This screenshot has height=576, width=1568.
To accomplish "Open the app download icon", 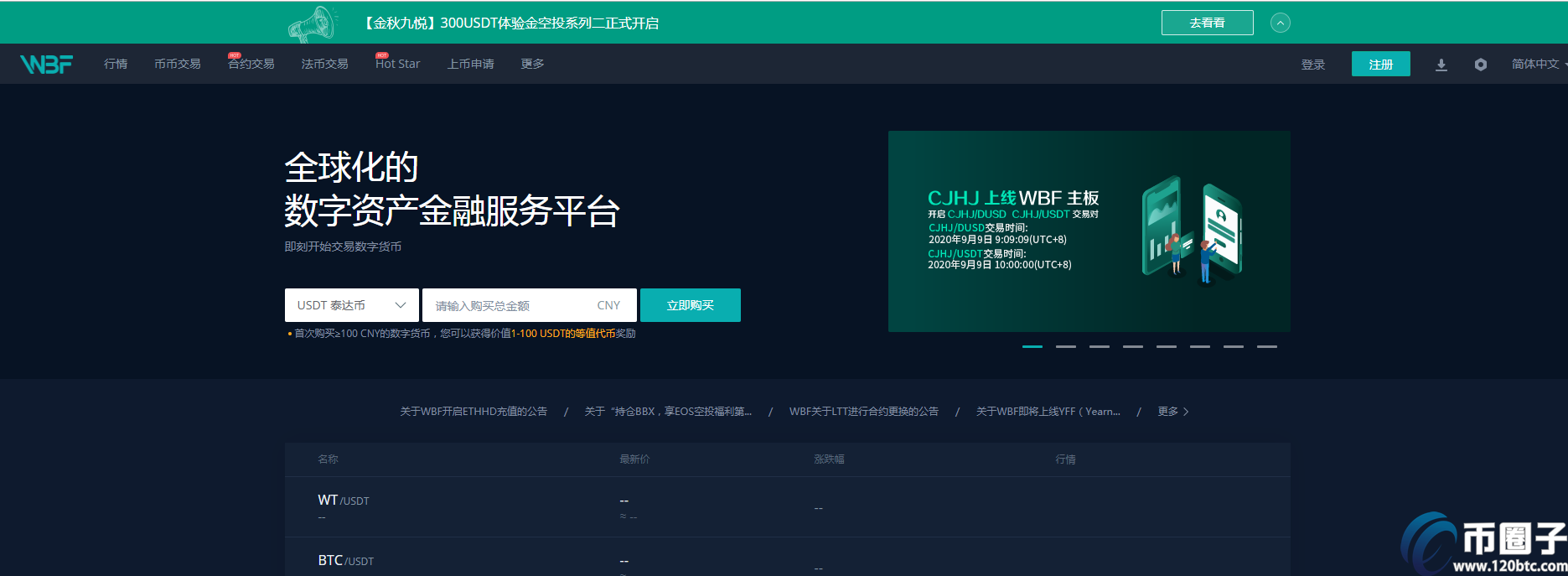I will [1441, 65].
